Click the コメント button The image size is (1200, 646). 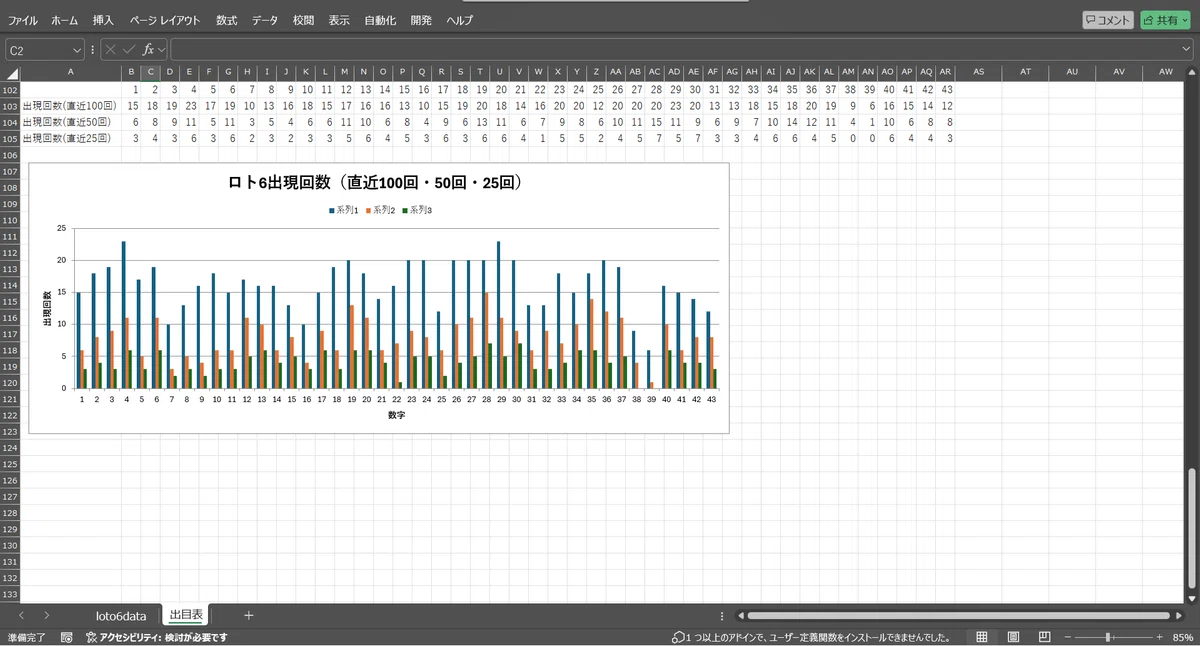pyautogui.click(x=1108, y=20)
